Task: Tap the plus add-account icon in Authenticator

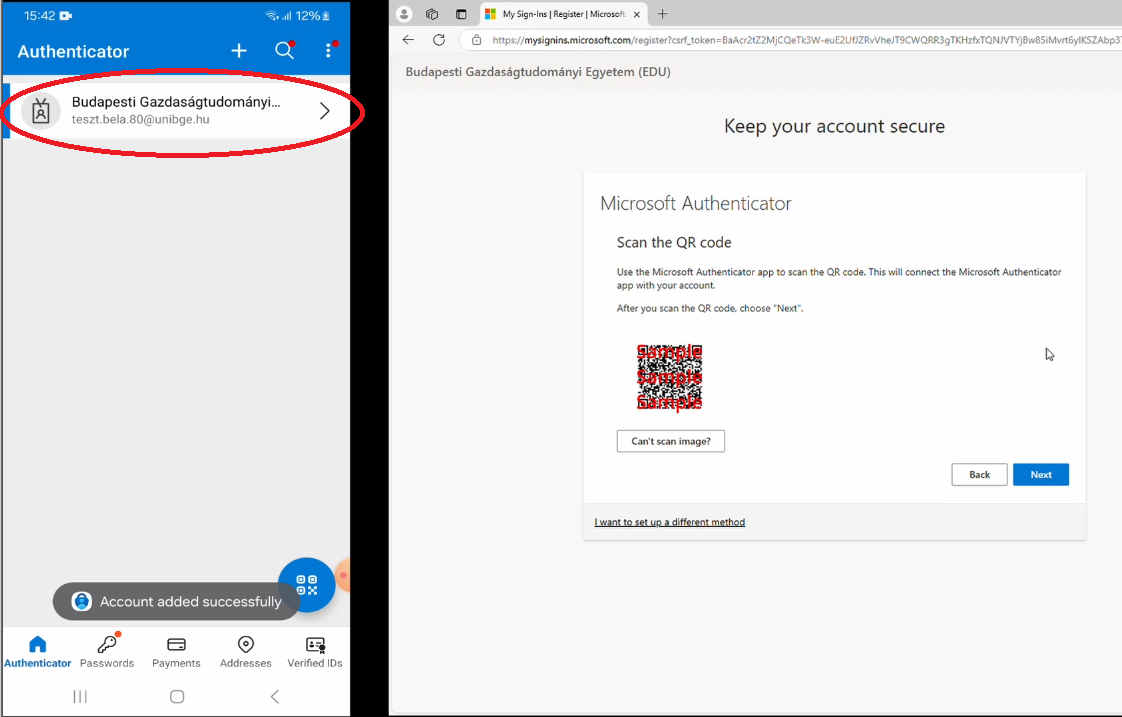Action: click(239, 51)
